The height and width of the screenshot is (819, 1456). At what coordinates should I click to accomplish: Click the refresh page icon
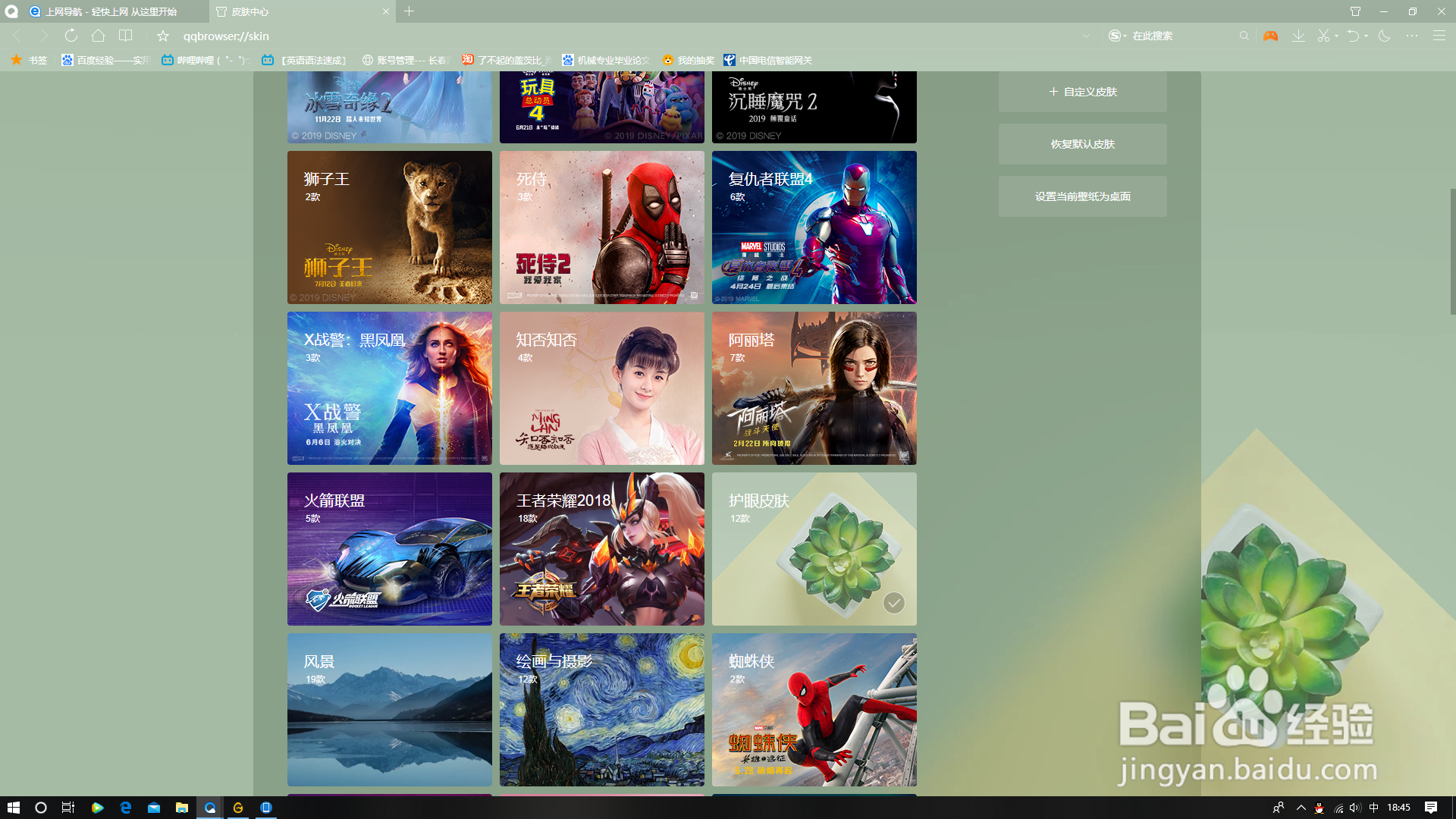(x=71, y=36)
